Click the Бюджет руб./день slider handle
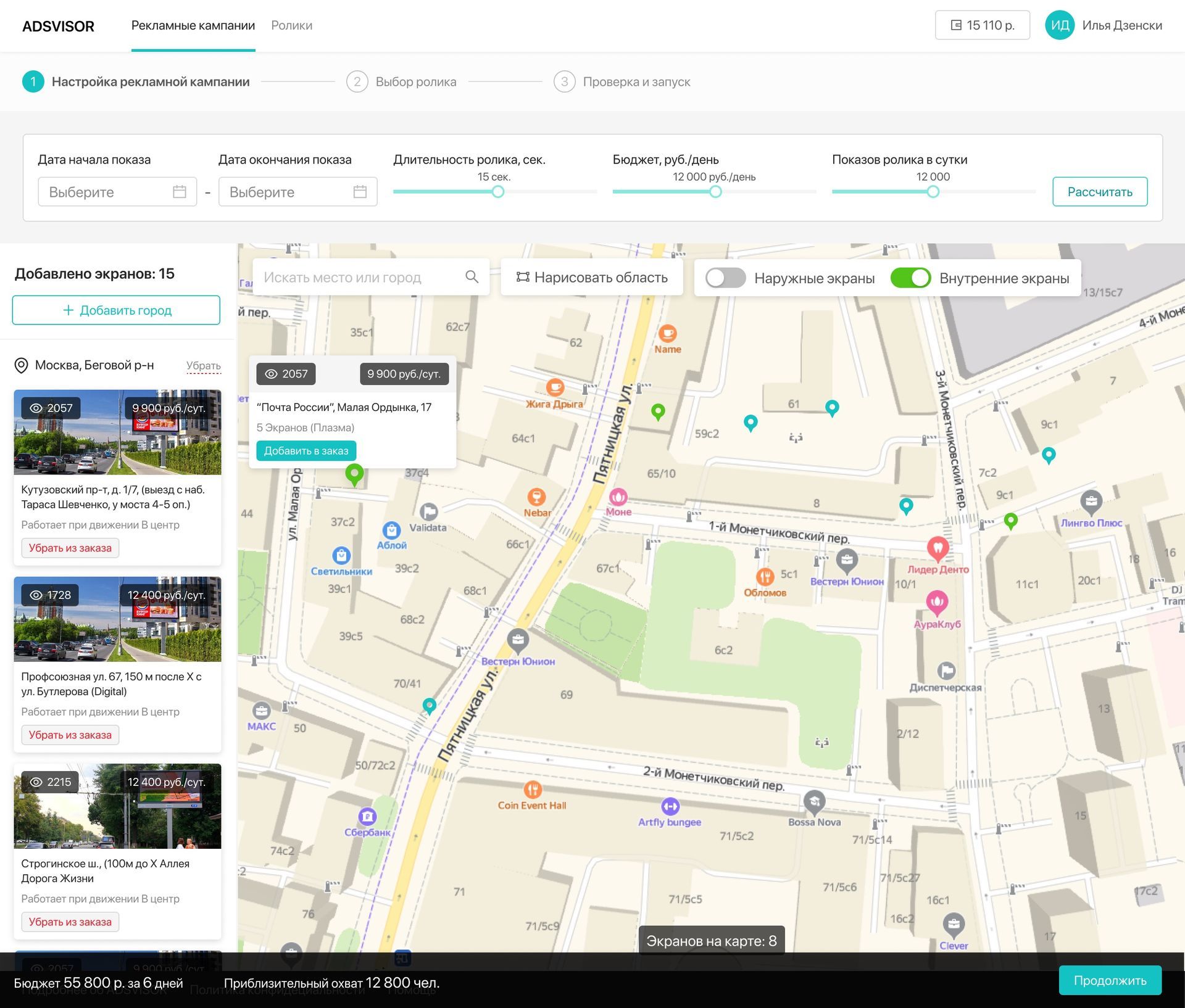The width and height of the screenshot is (1185, 1008). coord(715,192)
